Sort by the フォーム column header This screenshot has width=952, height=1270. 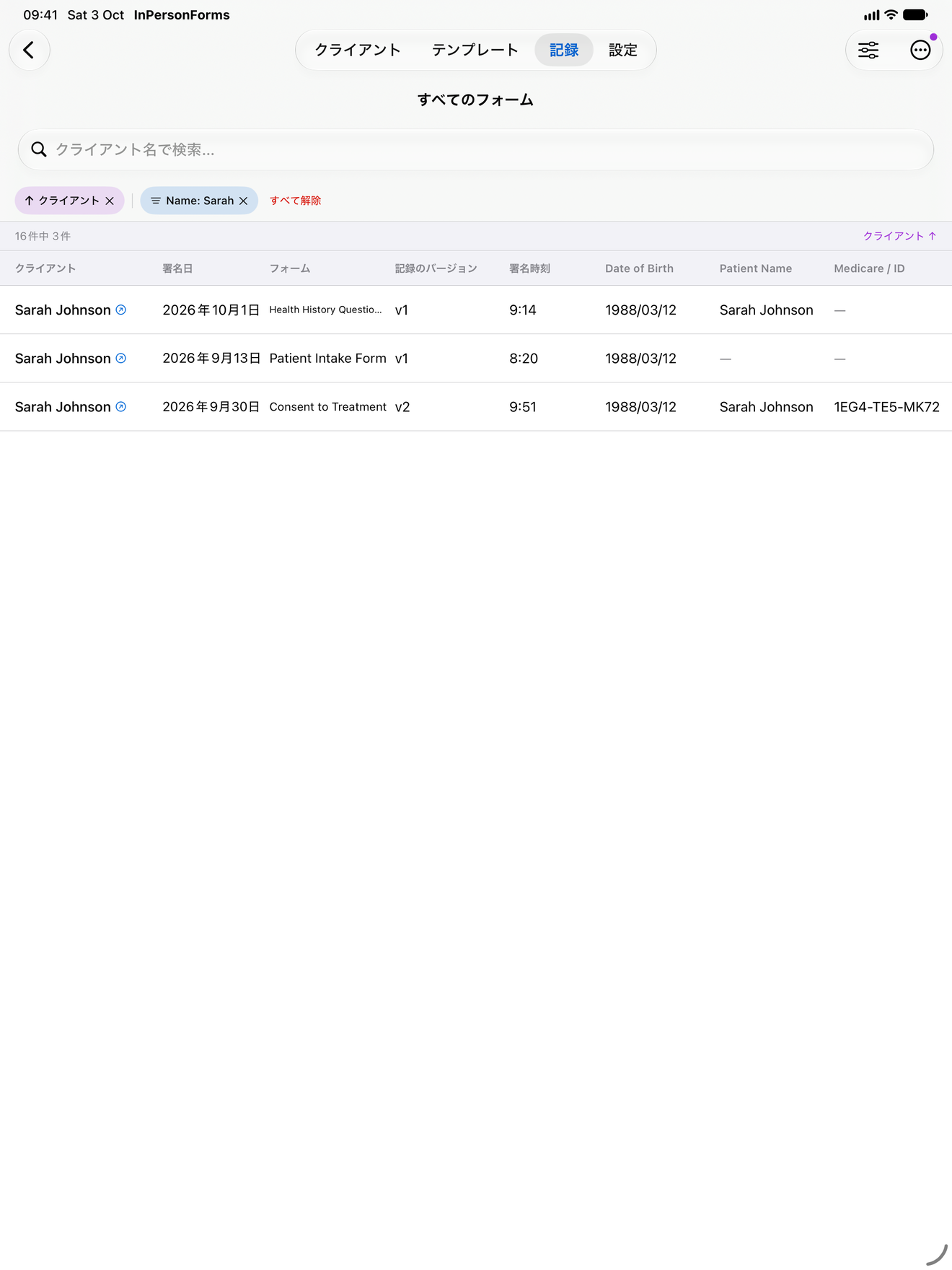pyautogui.click(x=290, y=268)
